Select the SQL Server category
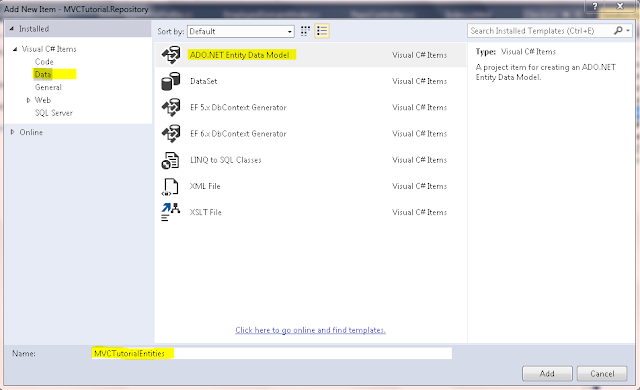 (x=53, y=113)
